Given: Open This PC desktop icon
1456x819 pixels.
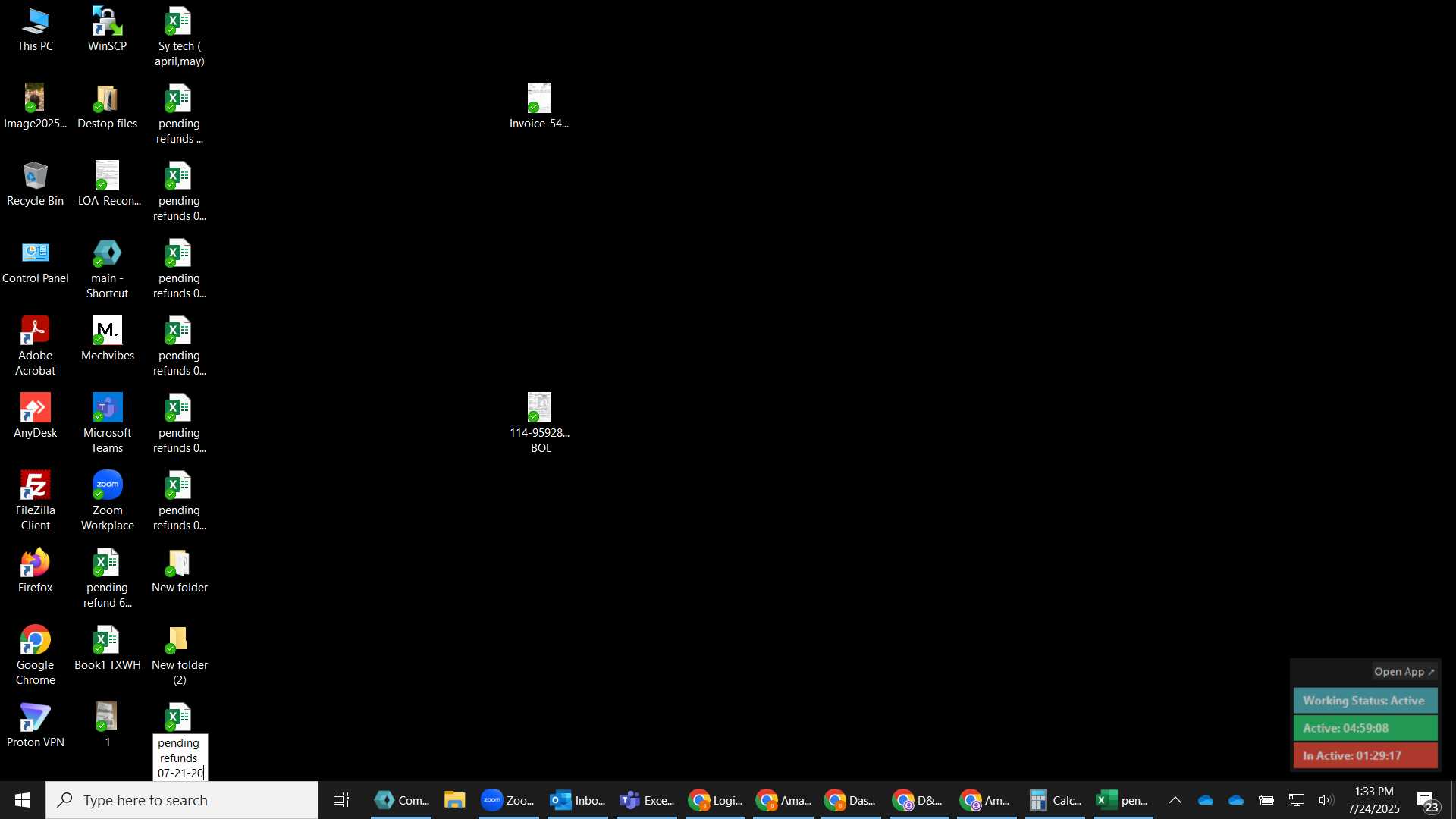Looking at the screenshot, I should coord(35,30).
